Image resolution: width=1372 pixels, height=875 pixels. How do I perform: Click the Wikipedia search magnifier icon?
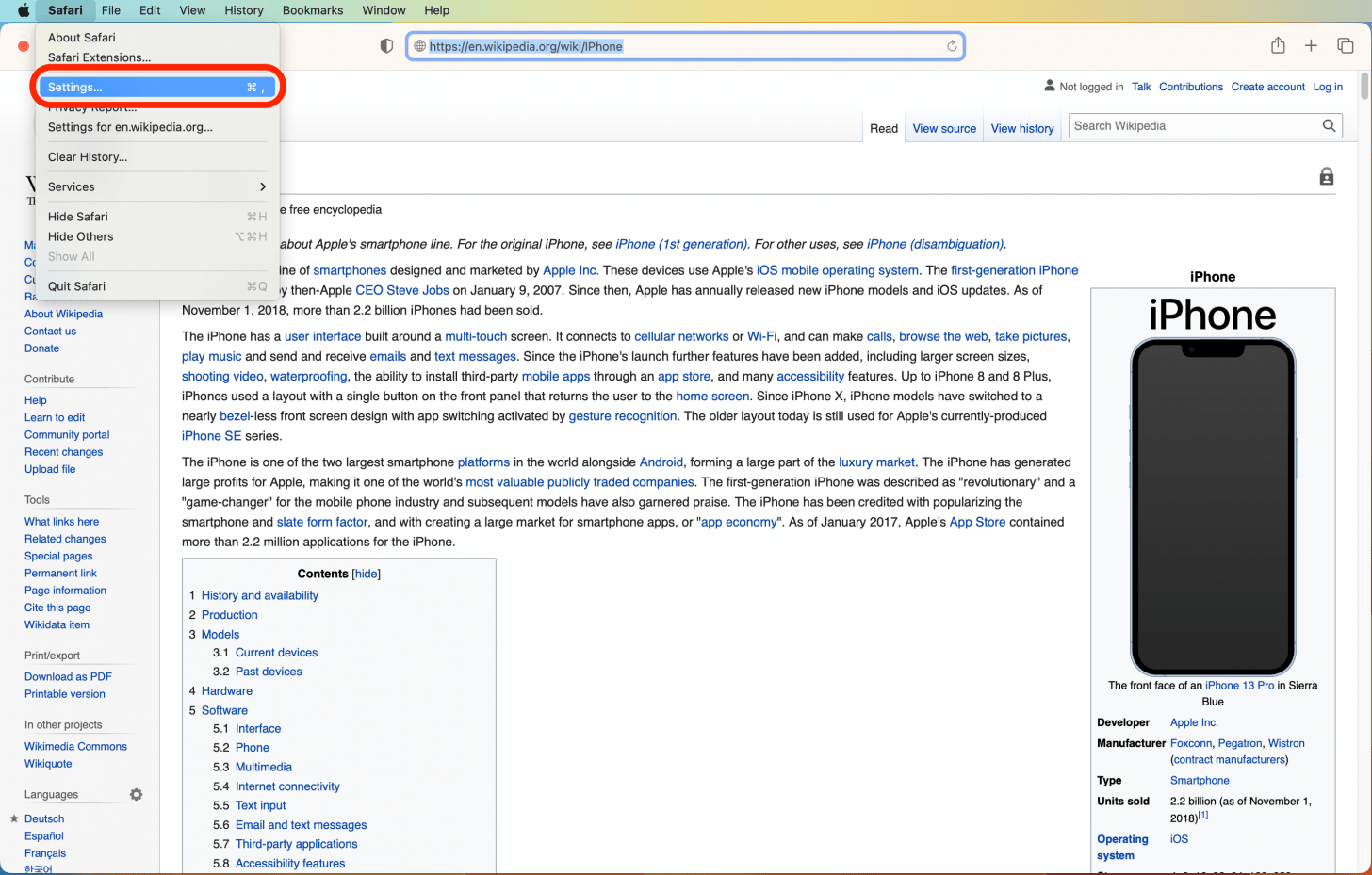coord(1329,126)
